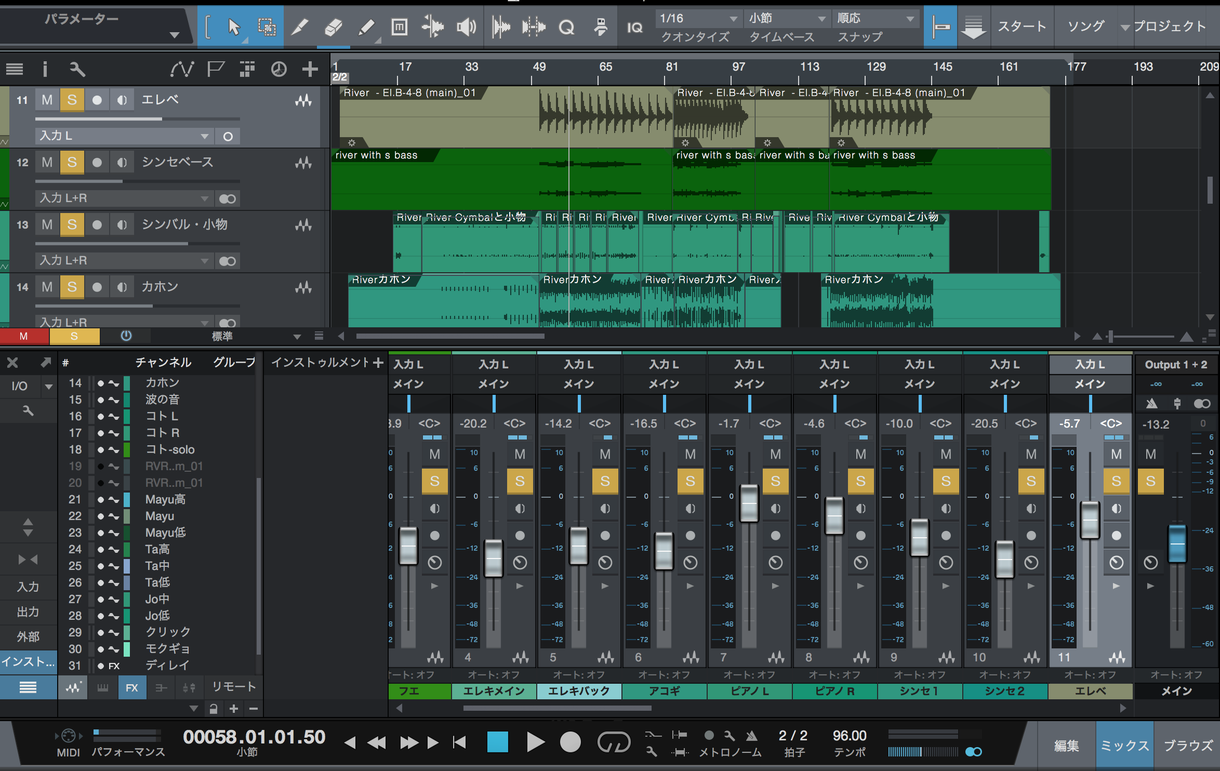Open the inspector 'i' icon
Image resolution: width=1220 pixels, height=771 pixels.
45,69
